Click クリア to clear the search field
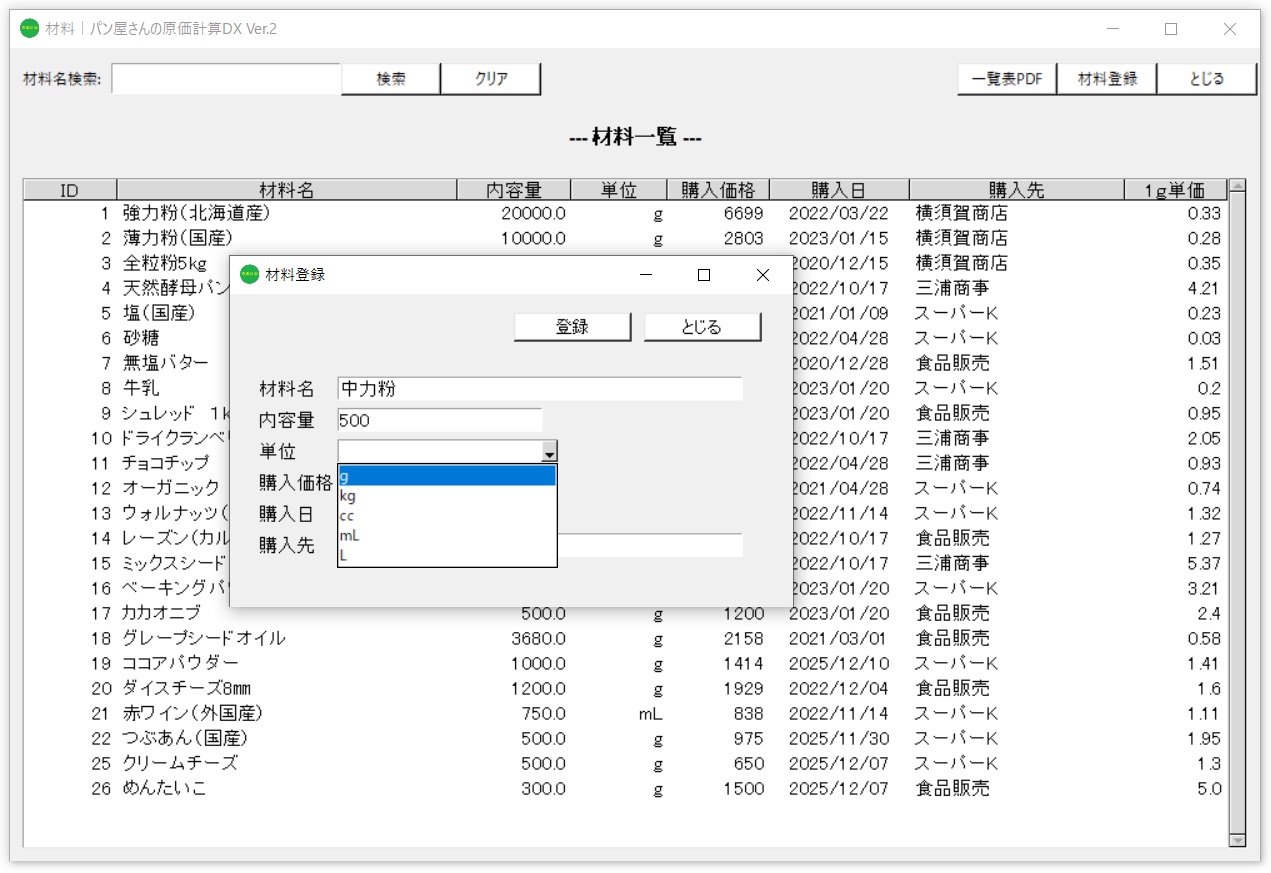Viewport: 1271px width, 873px height. [x=491, y=79]
